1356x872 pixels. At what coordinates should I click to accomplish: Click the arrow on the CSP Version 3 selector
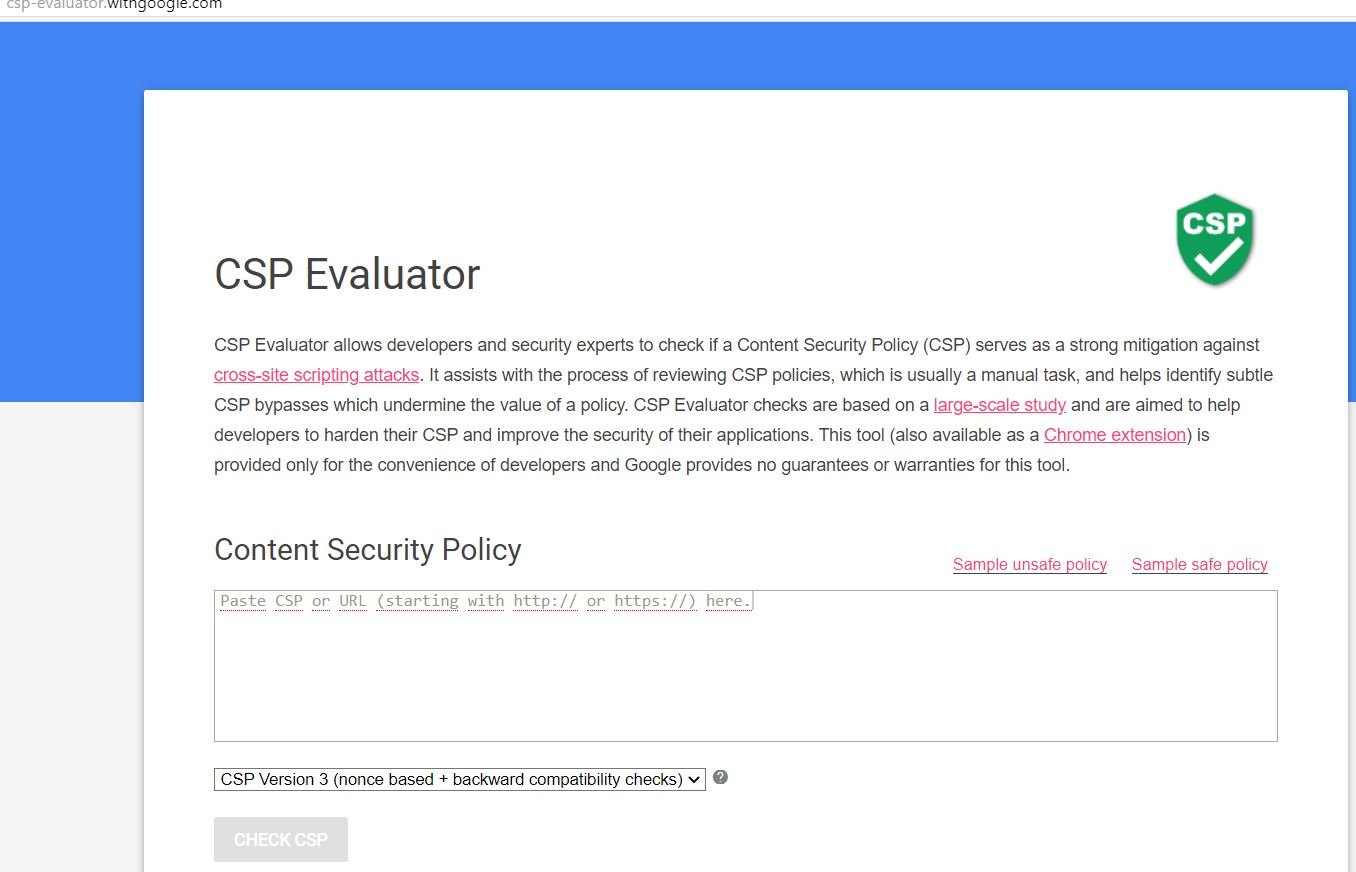click(695, 779)
